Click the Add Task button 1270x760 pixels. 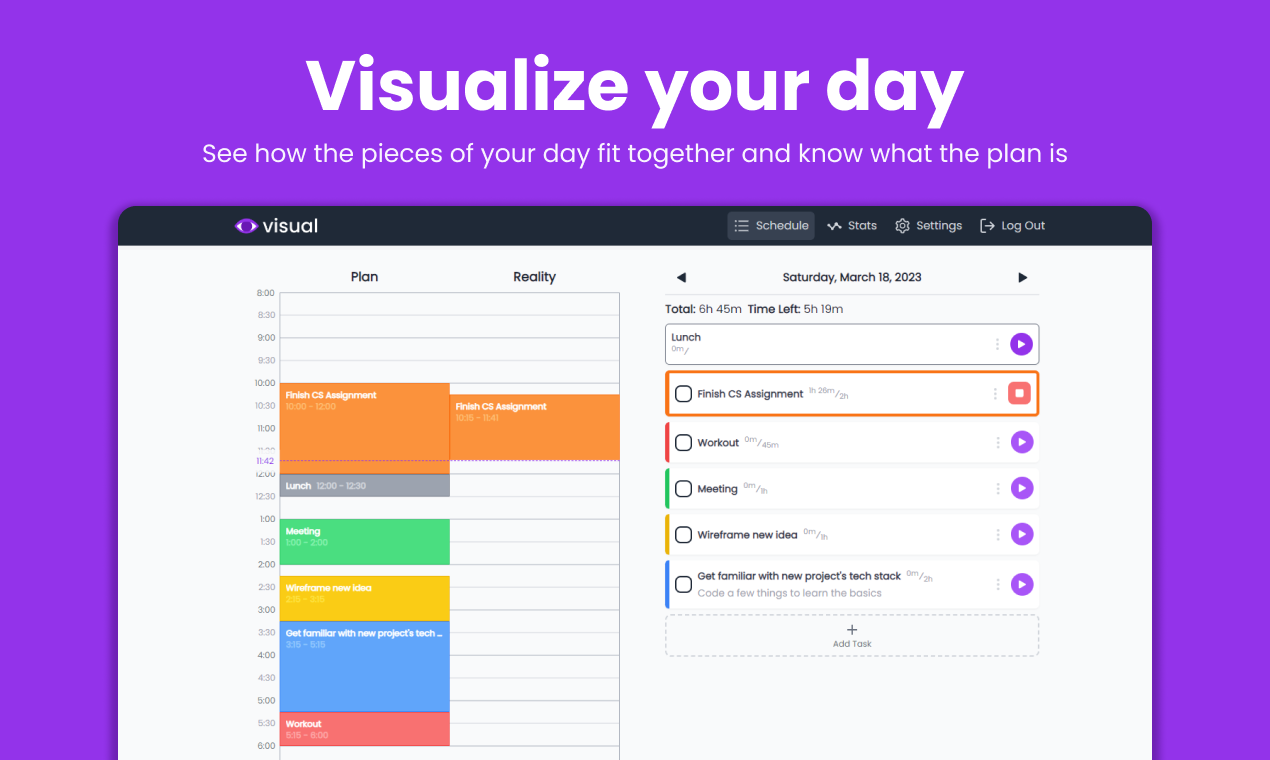click(x=852, y=635)
